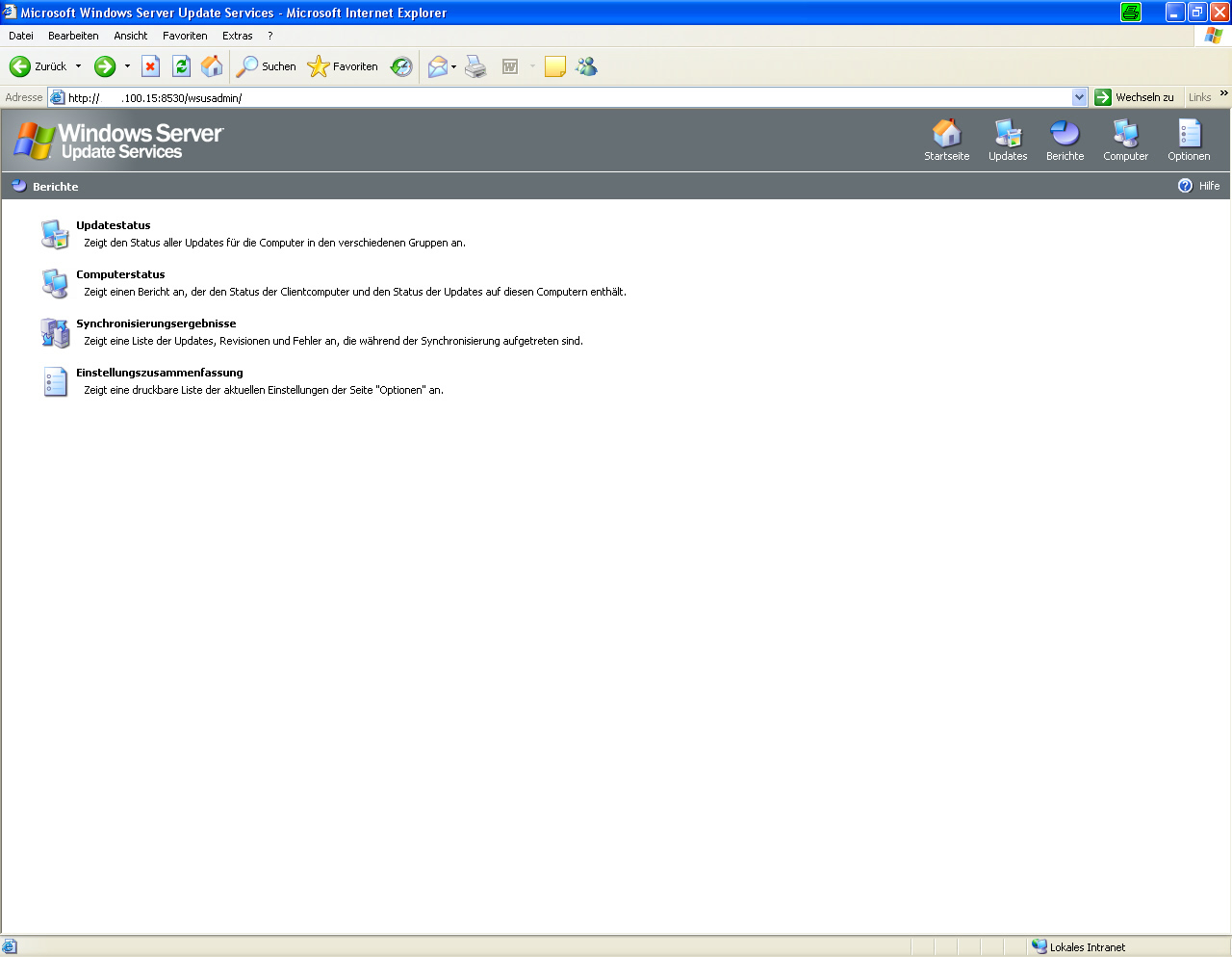Open the Bearbeiten menu
The image size is (1232, 957).
tap(73, 36)
